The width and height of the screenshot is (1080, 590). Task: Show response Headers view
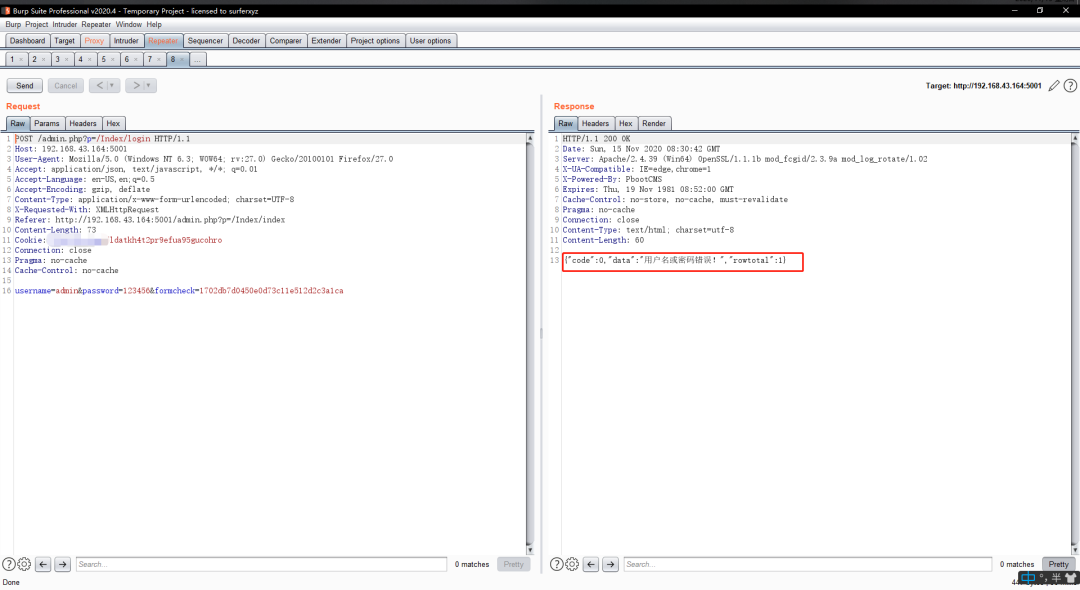[x=595, y=123]
